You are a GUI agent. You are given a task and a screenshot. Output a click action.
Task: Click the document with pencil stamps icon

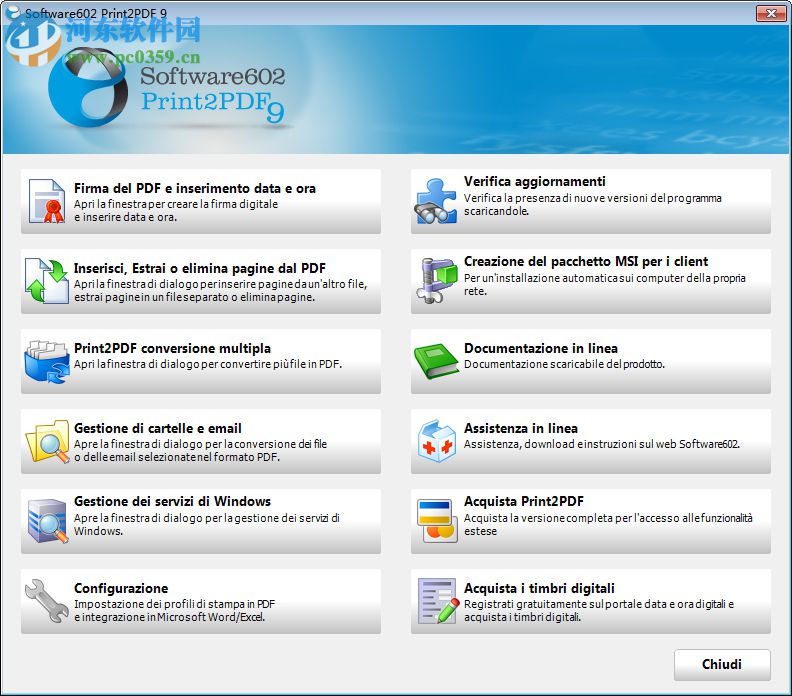pos(438,601)
